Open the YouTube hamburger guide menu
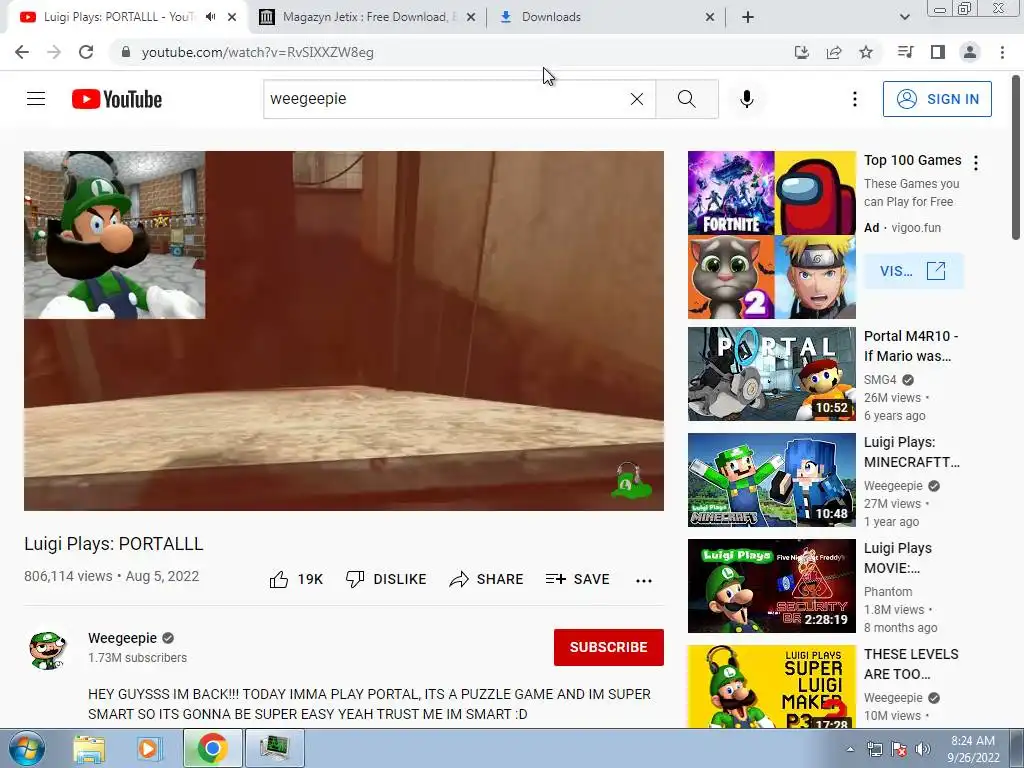1024x768 pixels. [36, 99]
